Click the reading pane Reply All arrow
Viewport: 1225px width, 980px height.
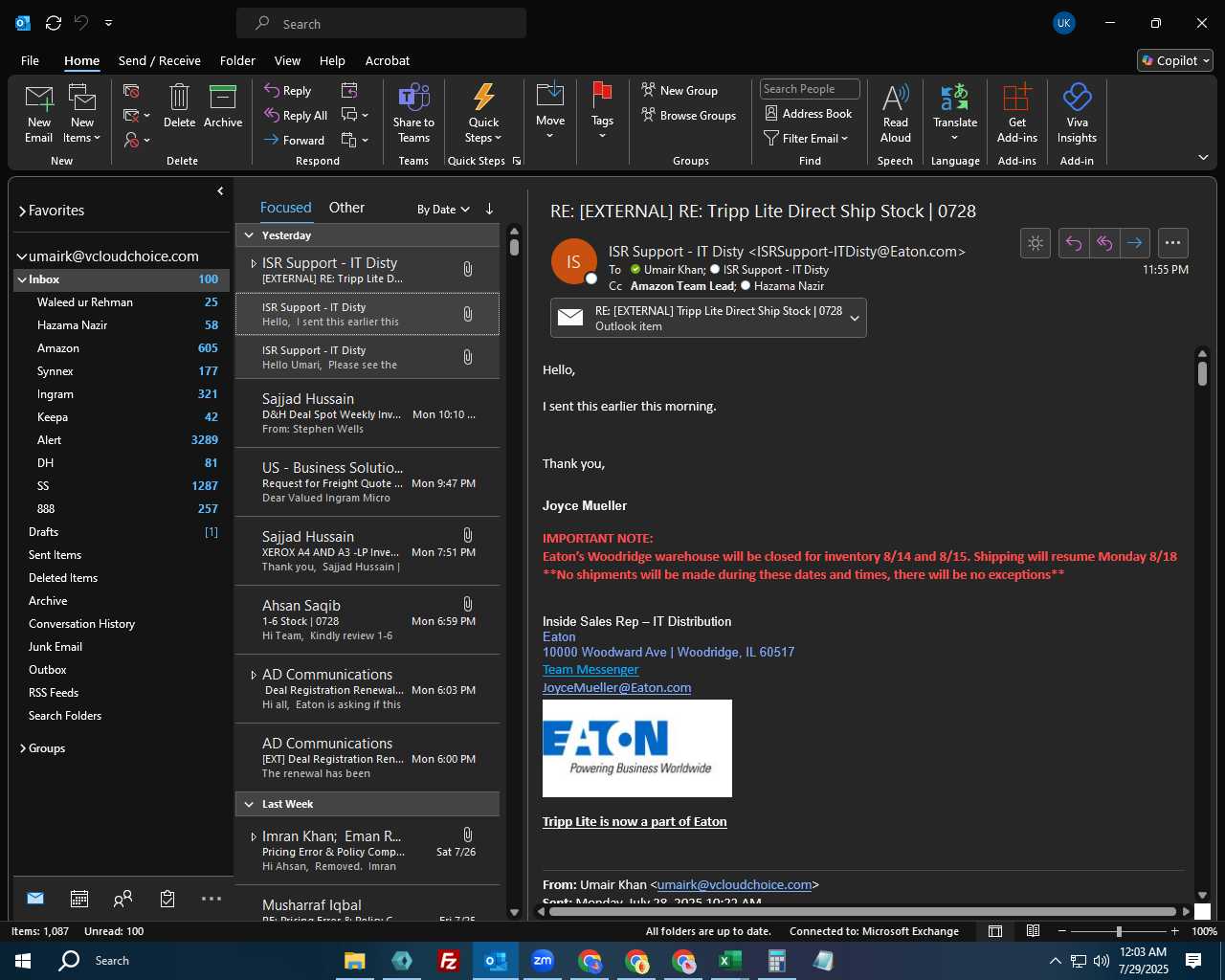tap(1103, 243)
